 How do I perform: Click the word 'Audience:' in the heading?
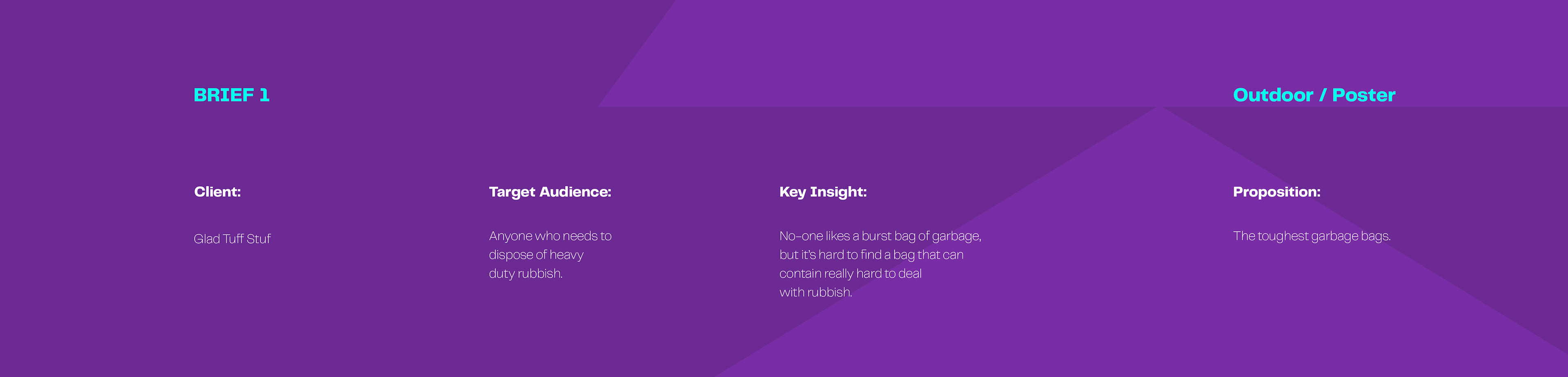575,192
